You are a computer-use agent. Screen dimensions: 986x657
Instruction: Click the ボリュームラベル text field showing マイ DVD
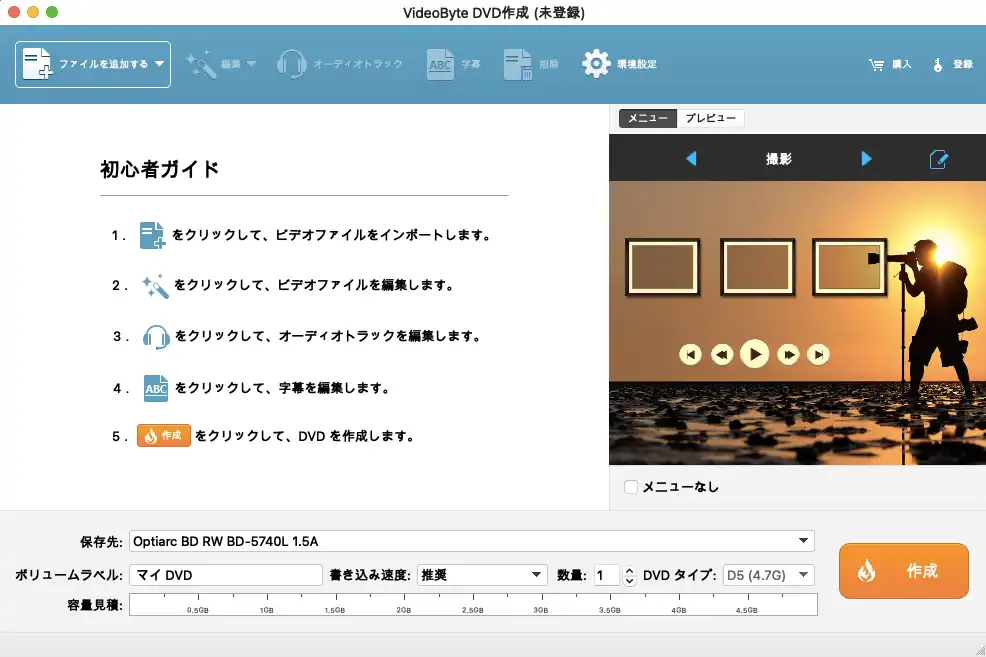point(225,574)
